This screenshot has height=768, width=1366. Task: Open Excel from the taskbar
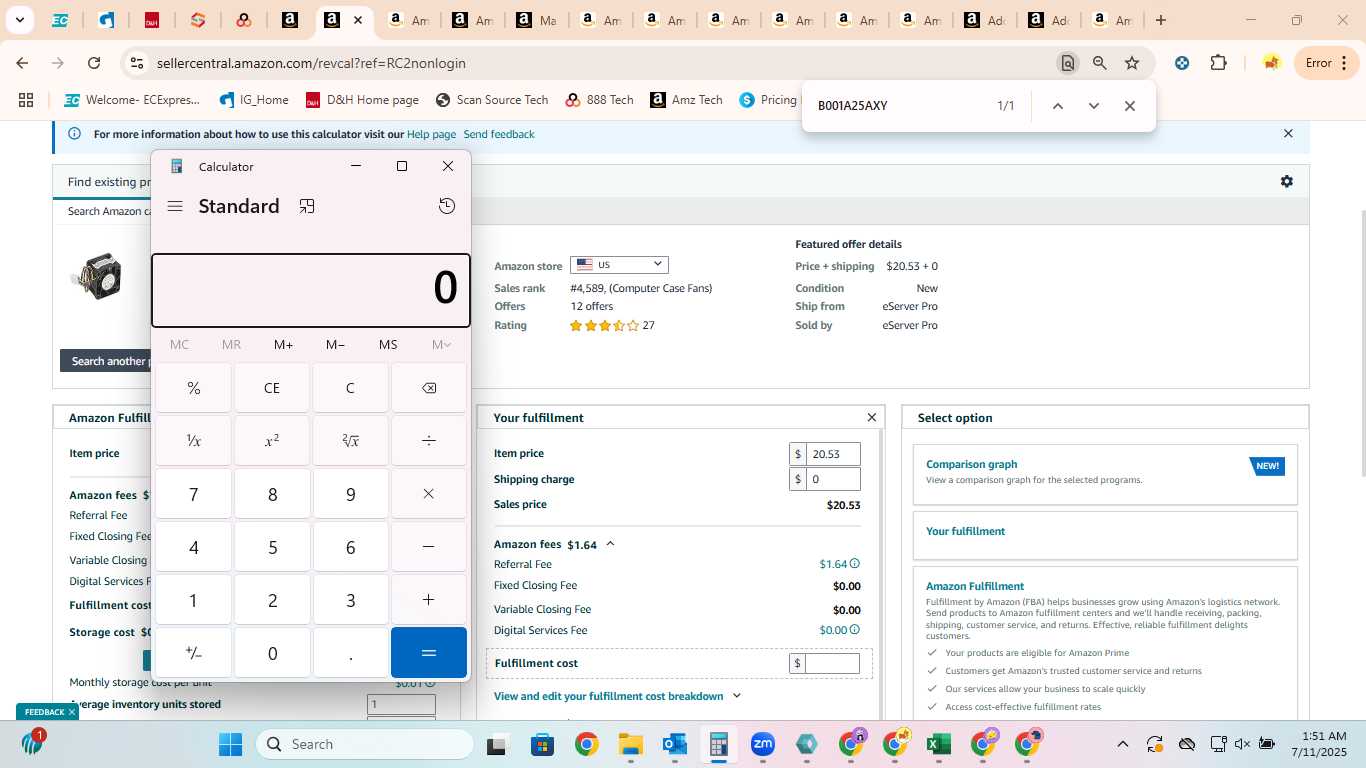pos(938,744)
